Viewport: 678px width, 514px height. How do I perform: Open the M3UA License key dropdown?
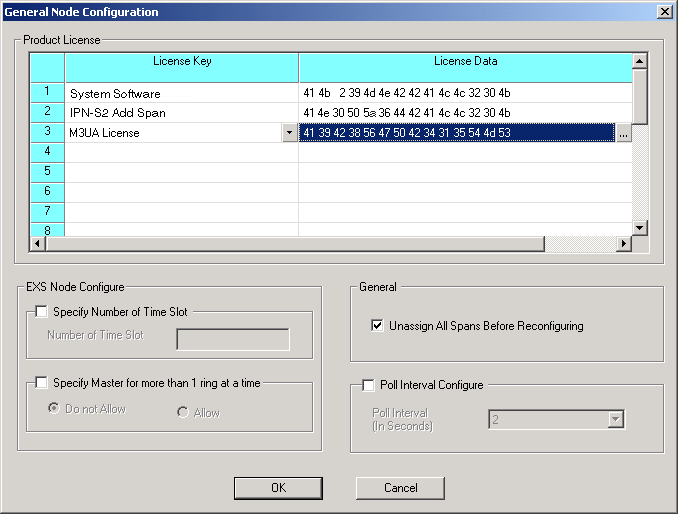point(289,133)
